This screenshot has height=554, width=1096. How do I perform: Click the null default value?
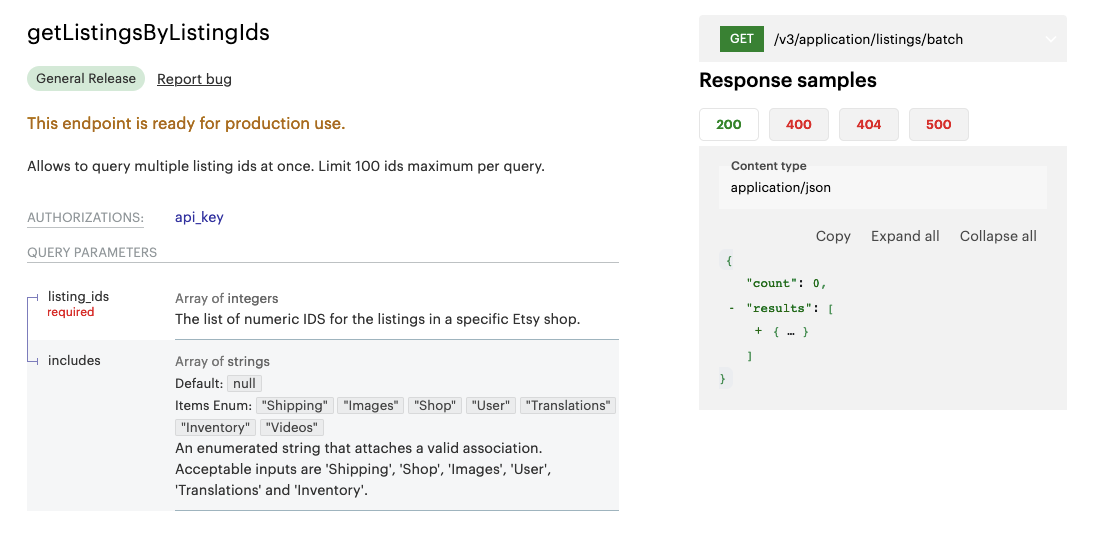[245, 384]
